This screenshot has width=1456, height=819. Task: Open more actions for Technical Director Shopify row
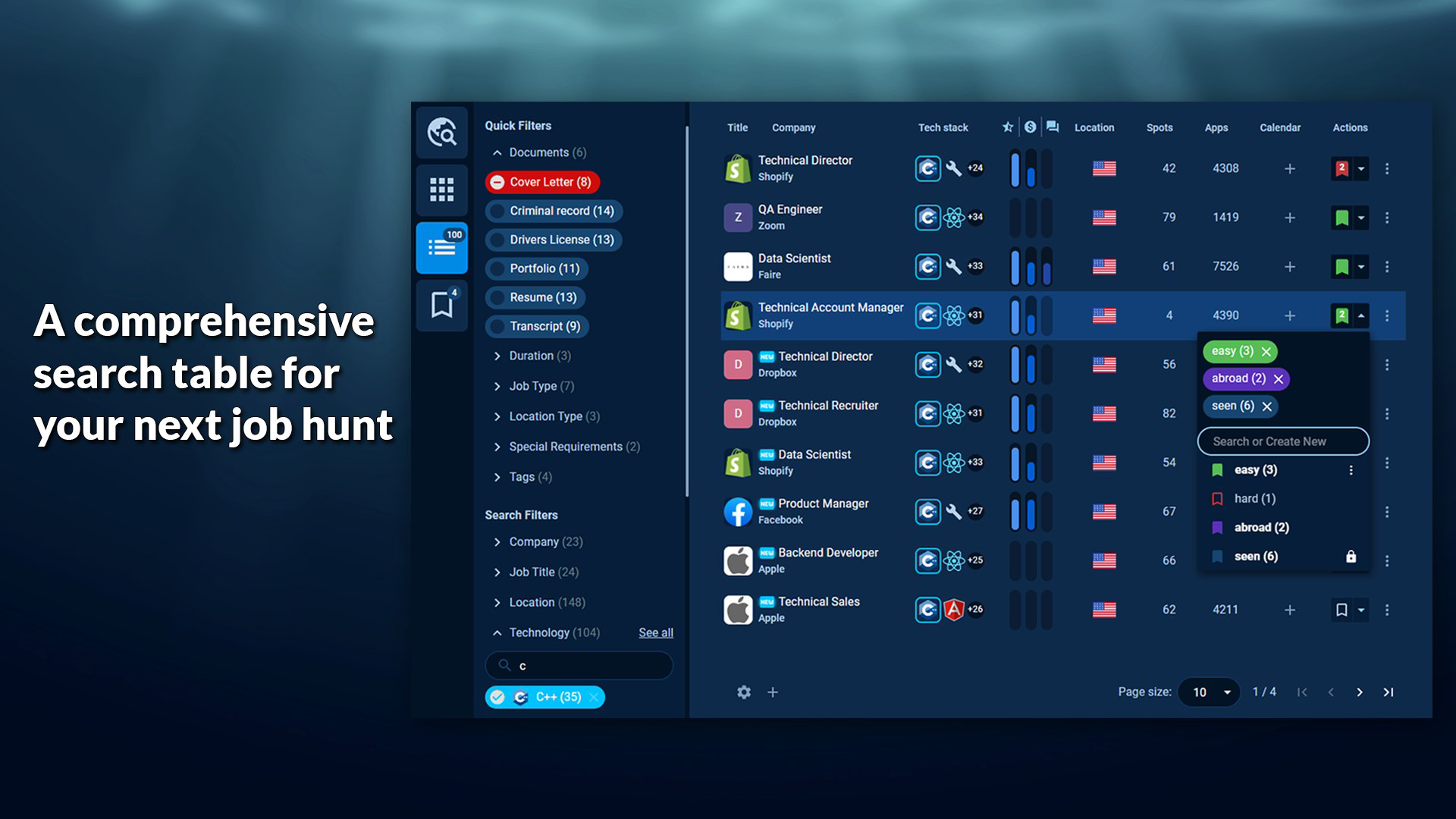pos(1387,168)
